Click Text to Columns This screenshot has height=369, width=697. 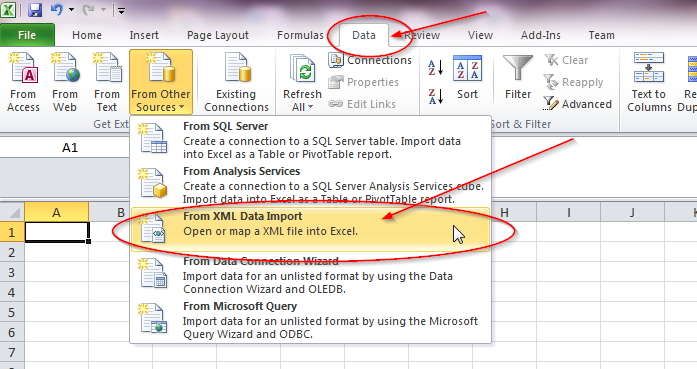[x=649, y=82]
